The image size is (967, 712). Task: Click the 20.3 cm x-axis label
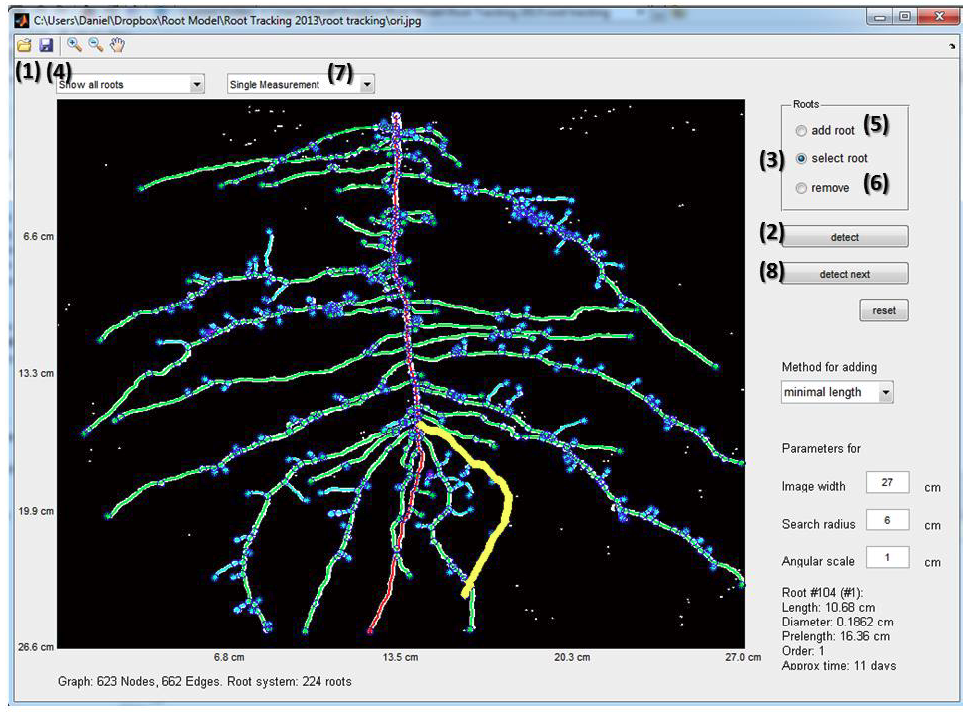[572, 657]
